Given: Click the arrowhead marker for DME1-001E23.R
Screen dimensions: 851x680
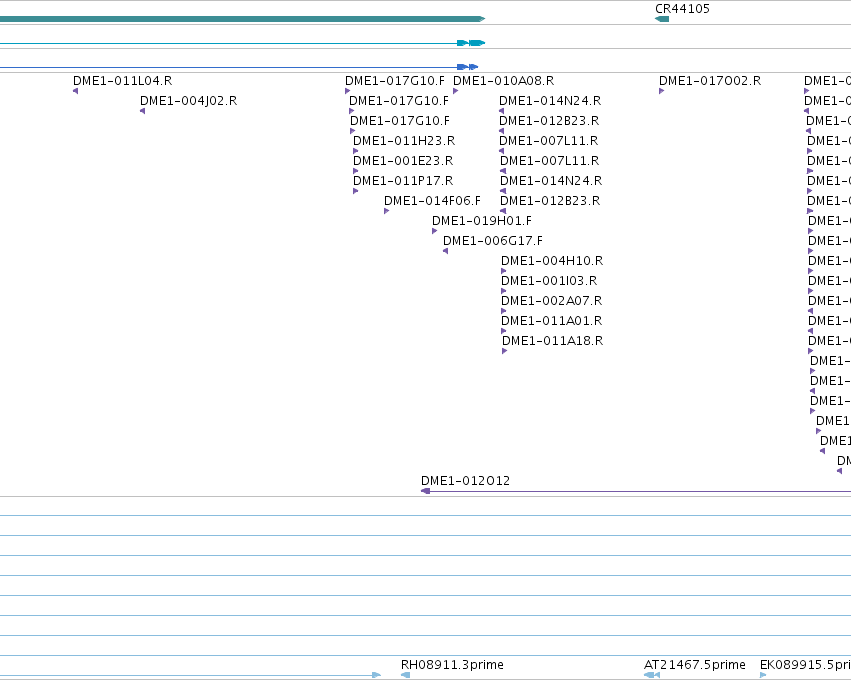Looking at the screenshot, I should click(x=355, y=171).
